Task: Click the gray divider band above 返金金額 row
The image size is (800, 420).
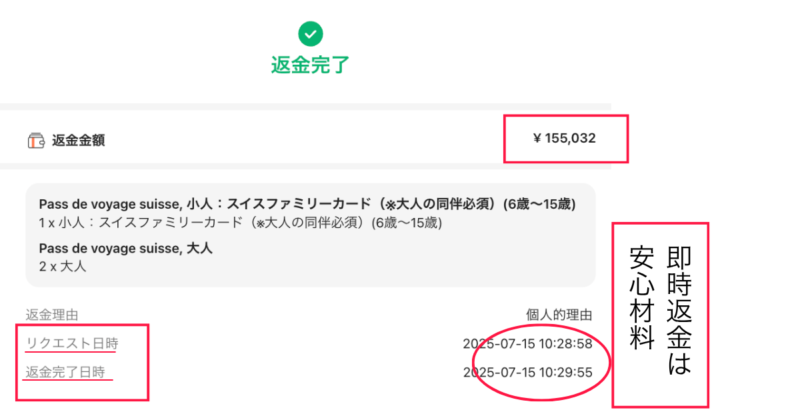Action: pyautogui.click(x=300, y=107)
